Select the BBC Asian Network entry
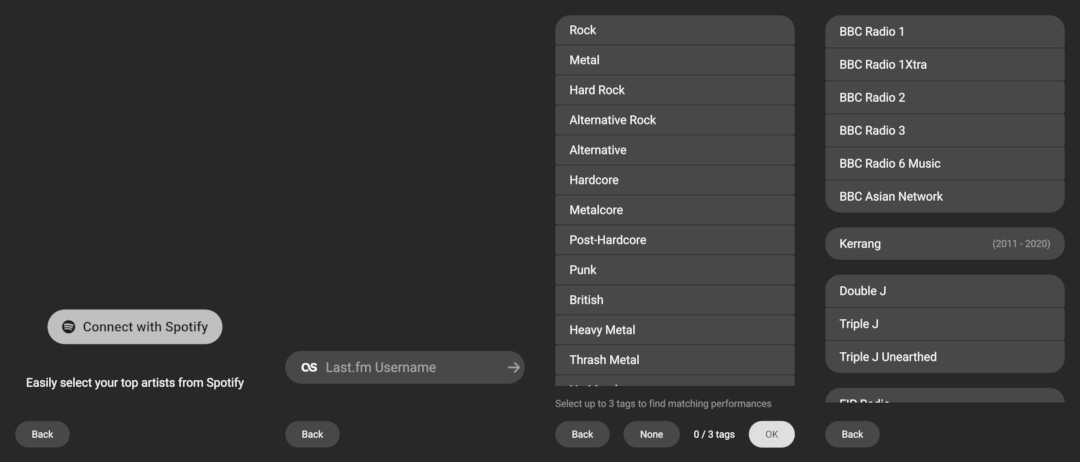 [945, 197]
